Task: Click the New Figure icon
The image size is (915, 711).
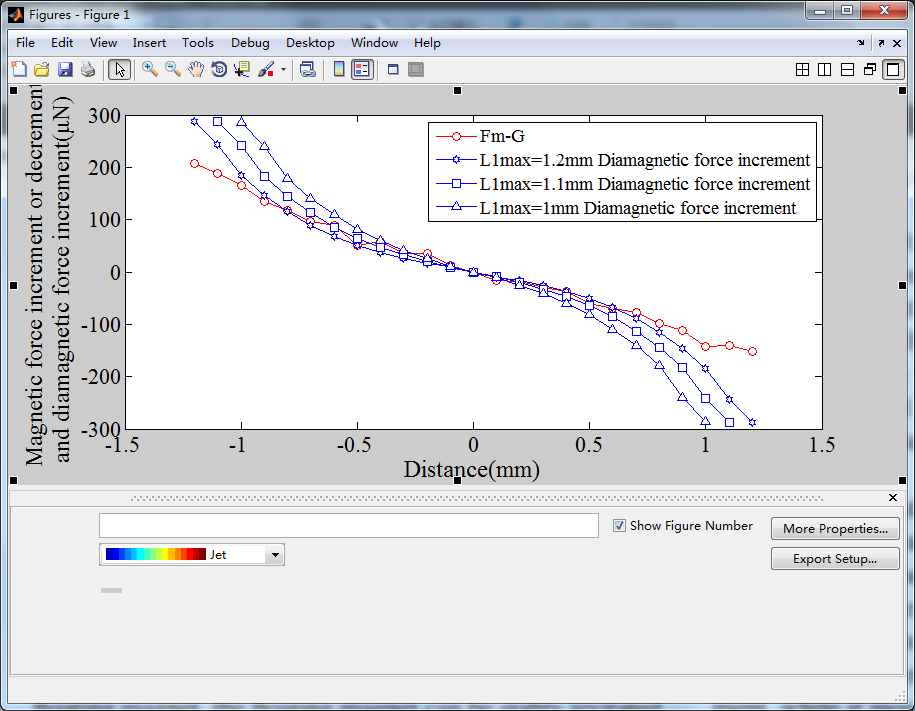Action: tap(19, 69)
